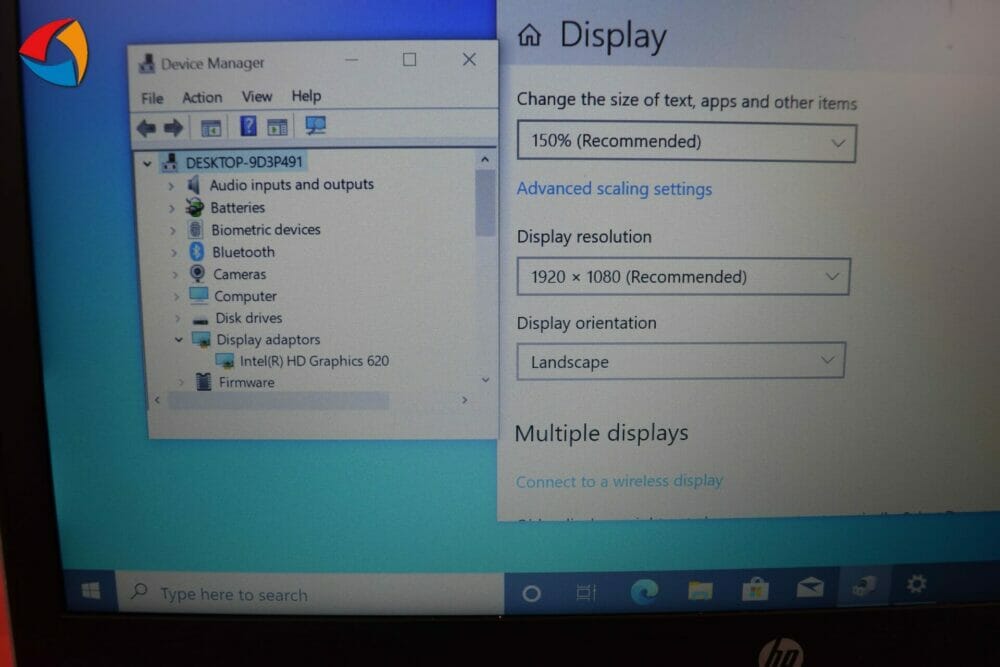Open the View menu
The height and width of the screenshot is (667, 1000).
pyautogui.click(x=257, y=97)
